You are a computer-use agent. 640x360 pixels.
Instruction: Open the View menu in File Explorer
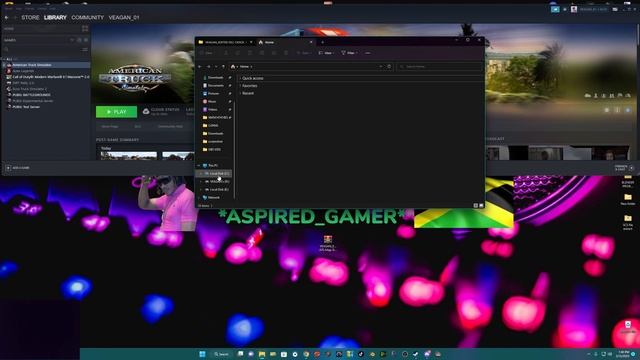[327, 53]
